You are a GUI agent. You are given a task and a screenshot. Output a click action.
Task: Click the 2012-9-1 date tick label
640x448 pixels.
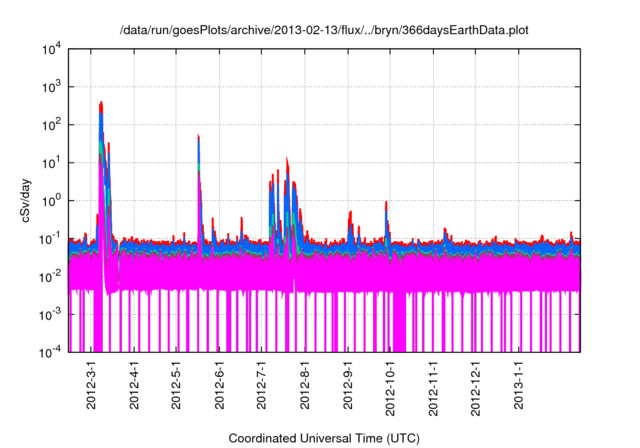tap(348, 384)
